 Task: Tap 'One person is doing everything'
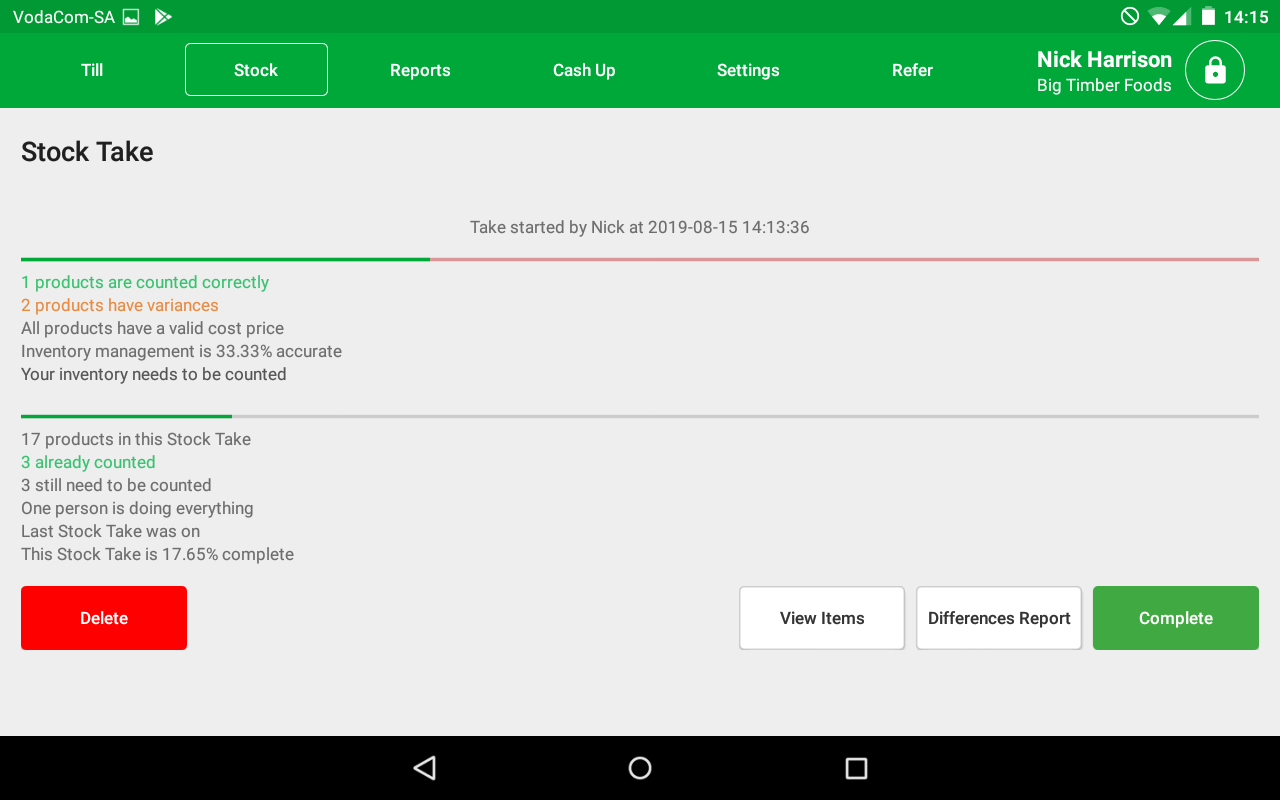[x=137, y=508]
